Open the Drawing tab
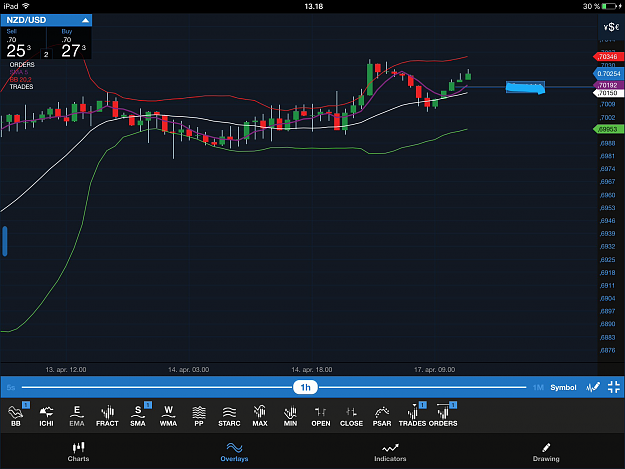This screenshot has height=469, width=625. tap(546, 451)
